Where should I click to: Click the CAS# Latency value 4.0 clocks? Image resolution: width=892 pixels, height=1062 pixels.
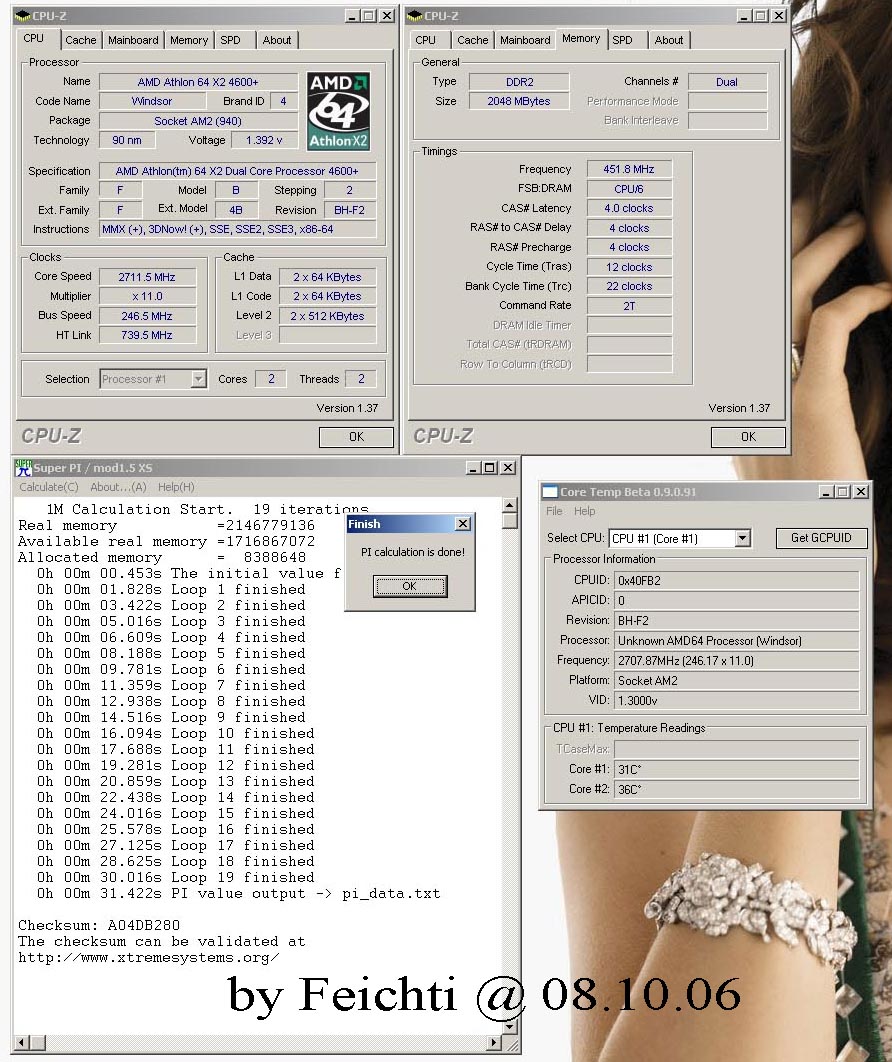coord(629,208)
